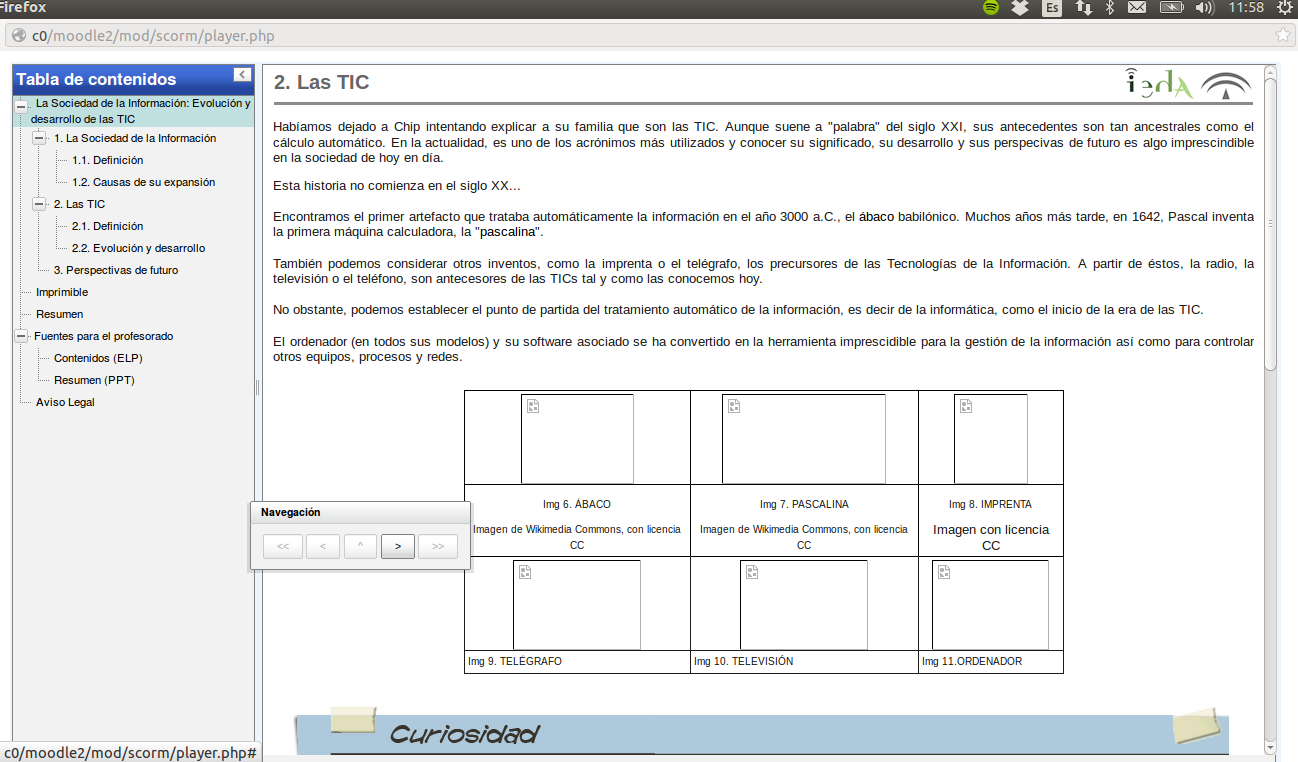
Task: Click the '<<' navigation button
Action: (x=283, y=546)
